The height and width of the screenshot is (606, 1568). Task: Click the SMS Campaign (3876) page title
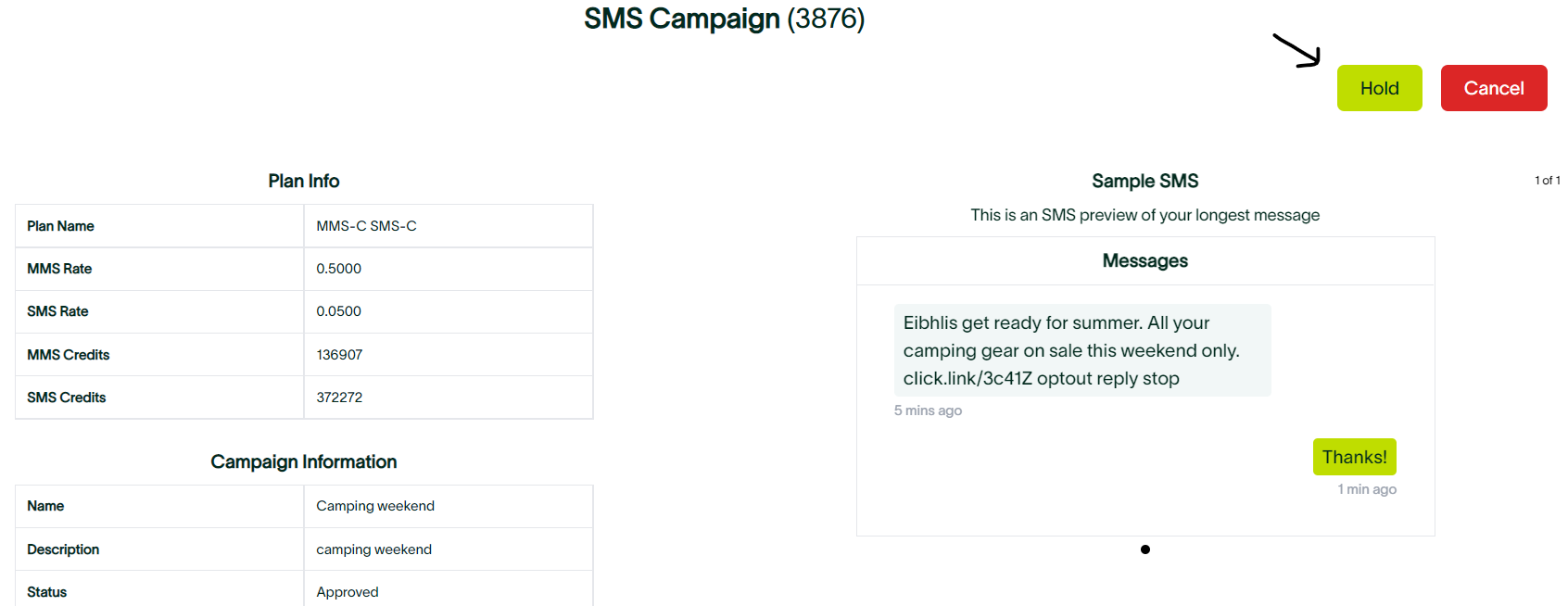tap(724, 19)
